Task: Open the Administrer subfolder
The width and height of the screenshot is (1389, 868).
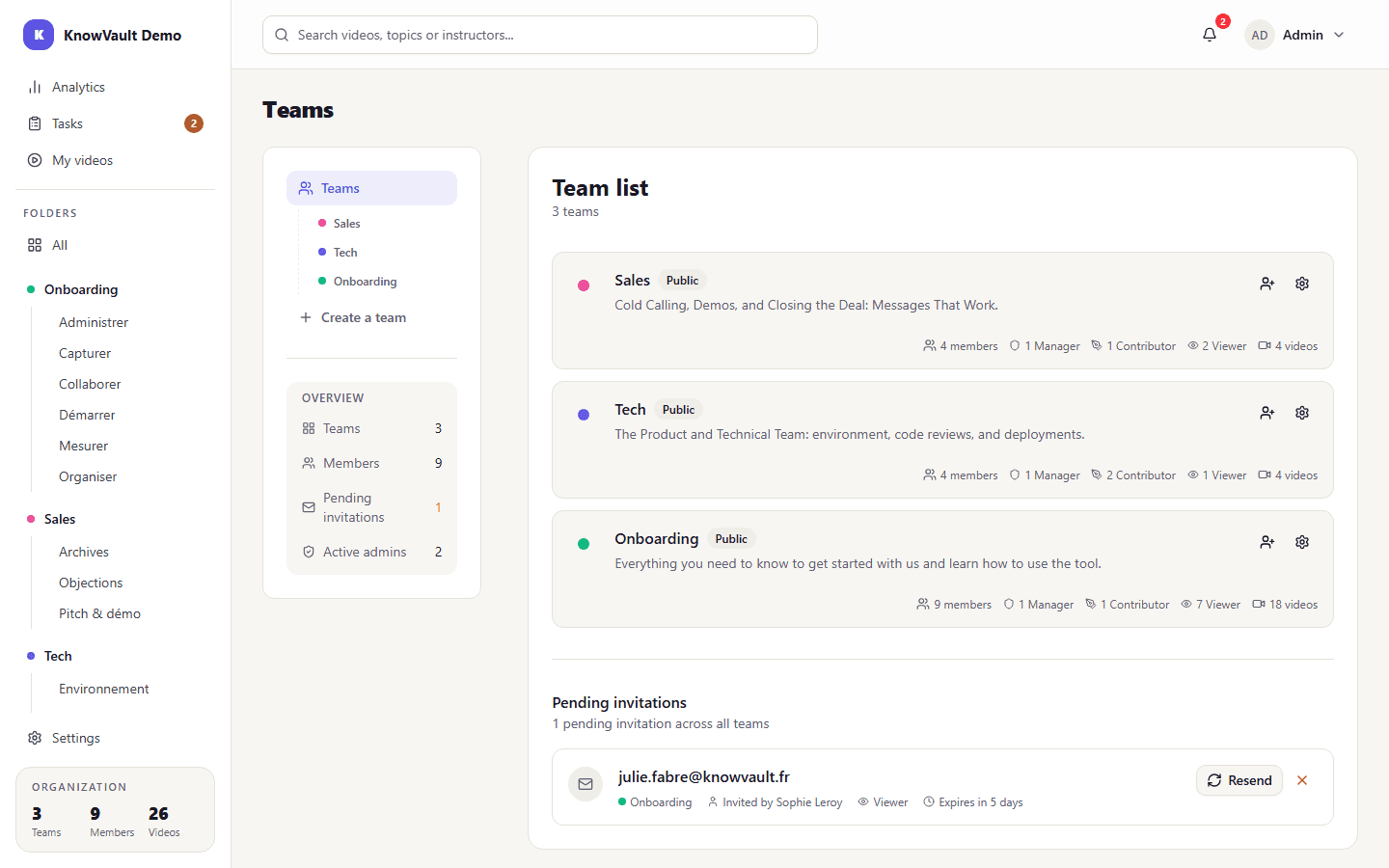Action: click(94, 322)
